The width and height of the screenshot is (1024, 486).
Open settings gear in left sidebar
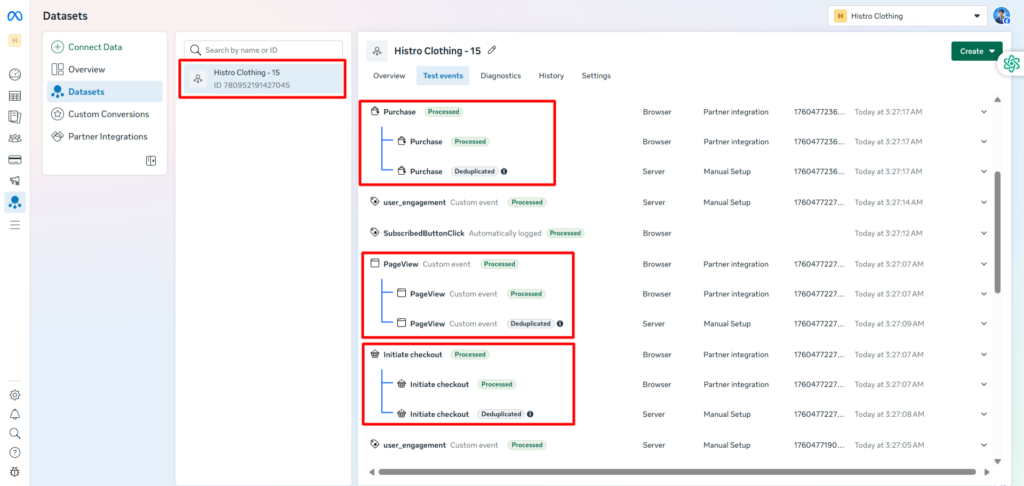click(15, 395)
